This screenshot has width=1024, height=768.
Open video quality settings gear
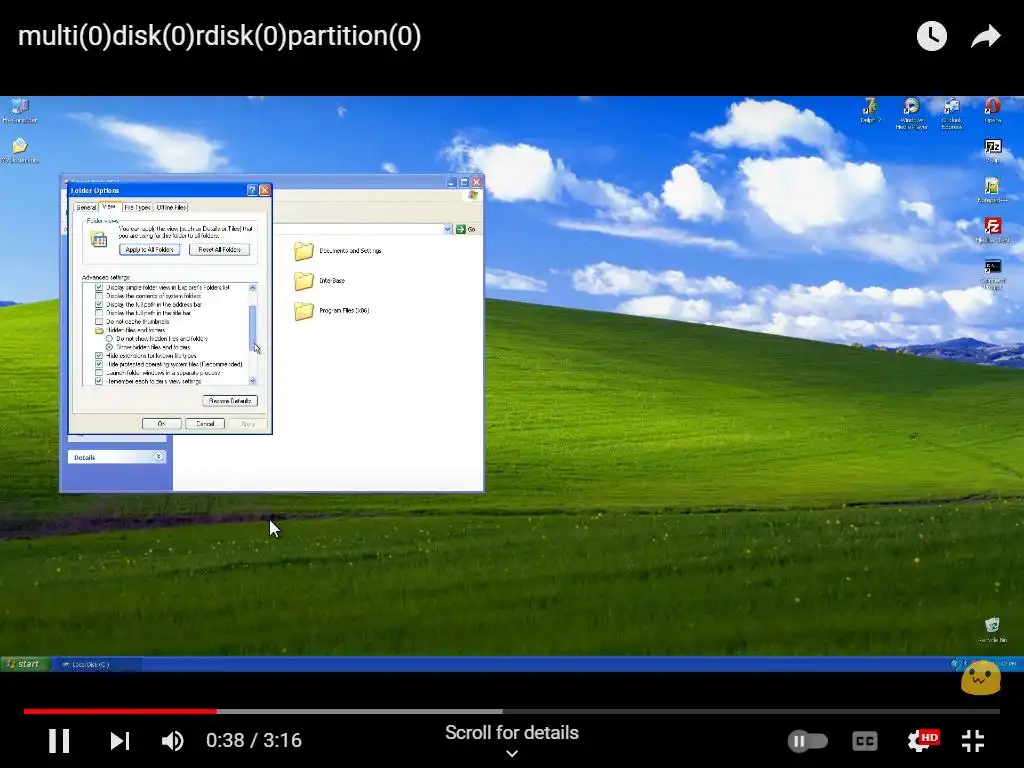[922, 741]
